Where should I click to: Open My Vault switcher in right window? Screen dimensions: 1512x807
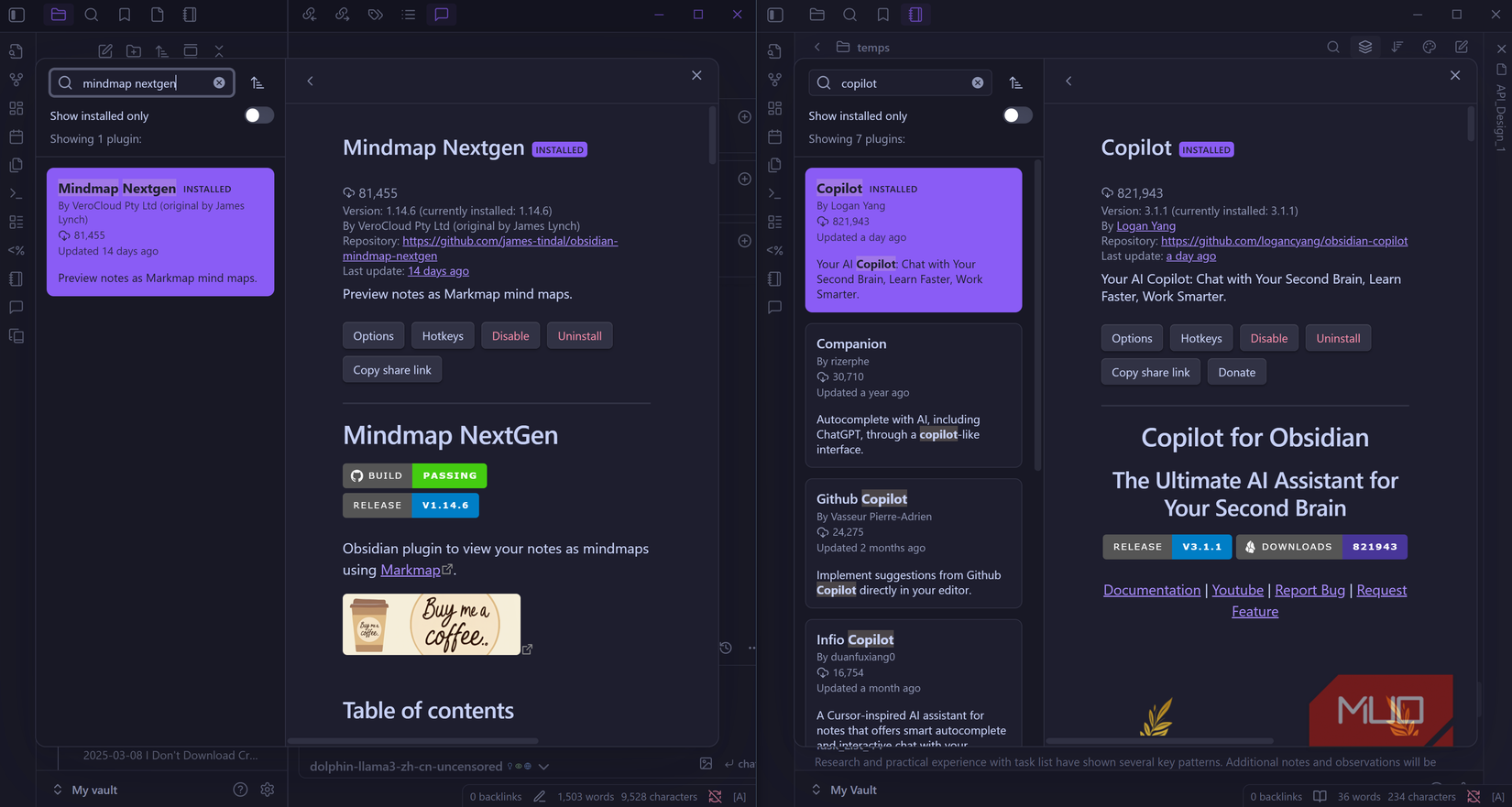(844, 790)
